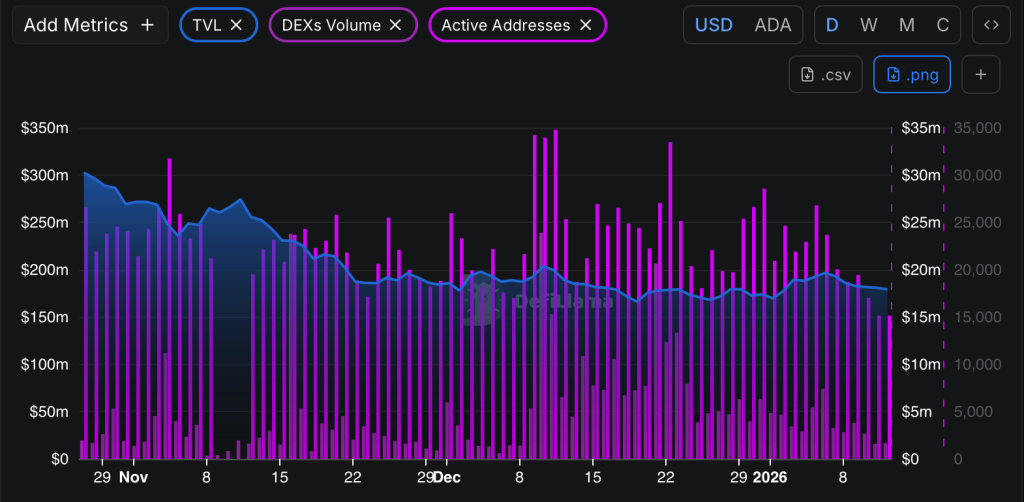Switch currency to USD

[713, 25]
